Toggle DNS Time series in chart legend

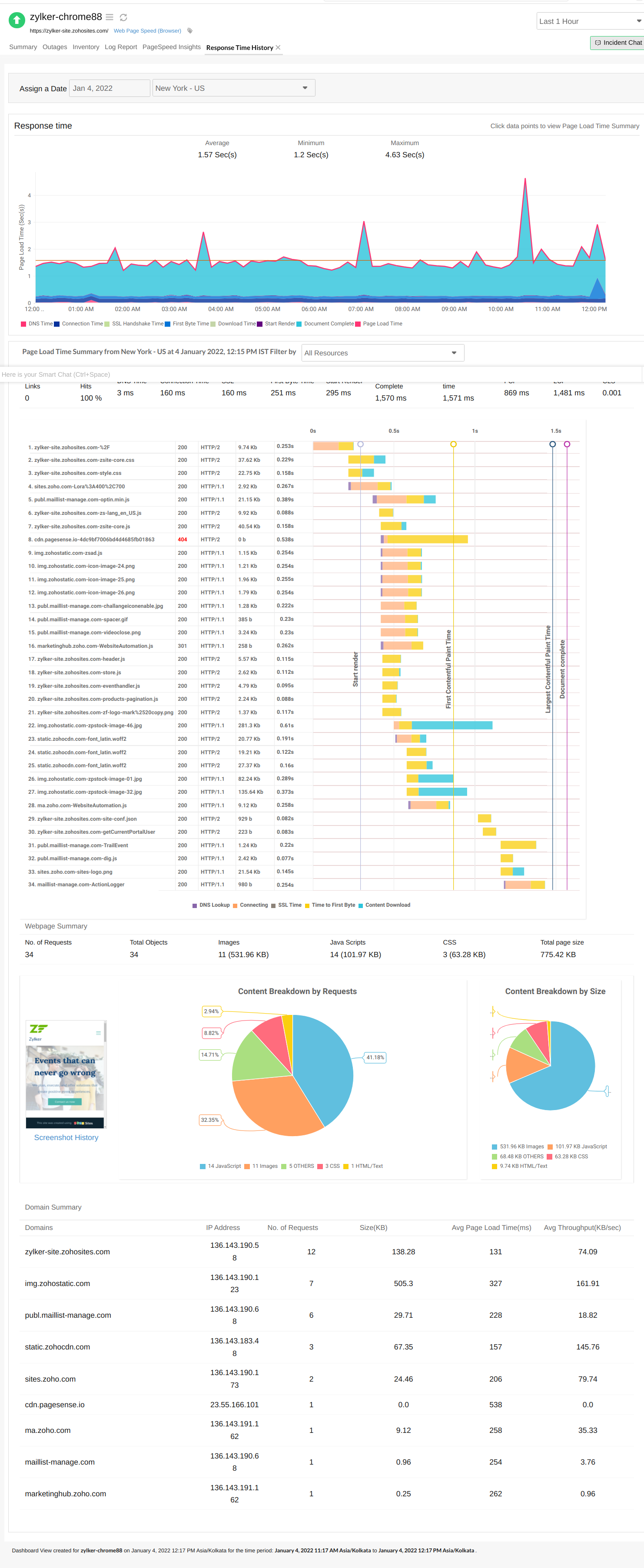click(x=37, y=324)
